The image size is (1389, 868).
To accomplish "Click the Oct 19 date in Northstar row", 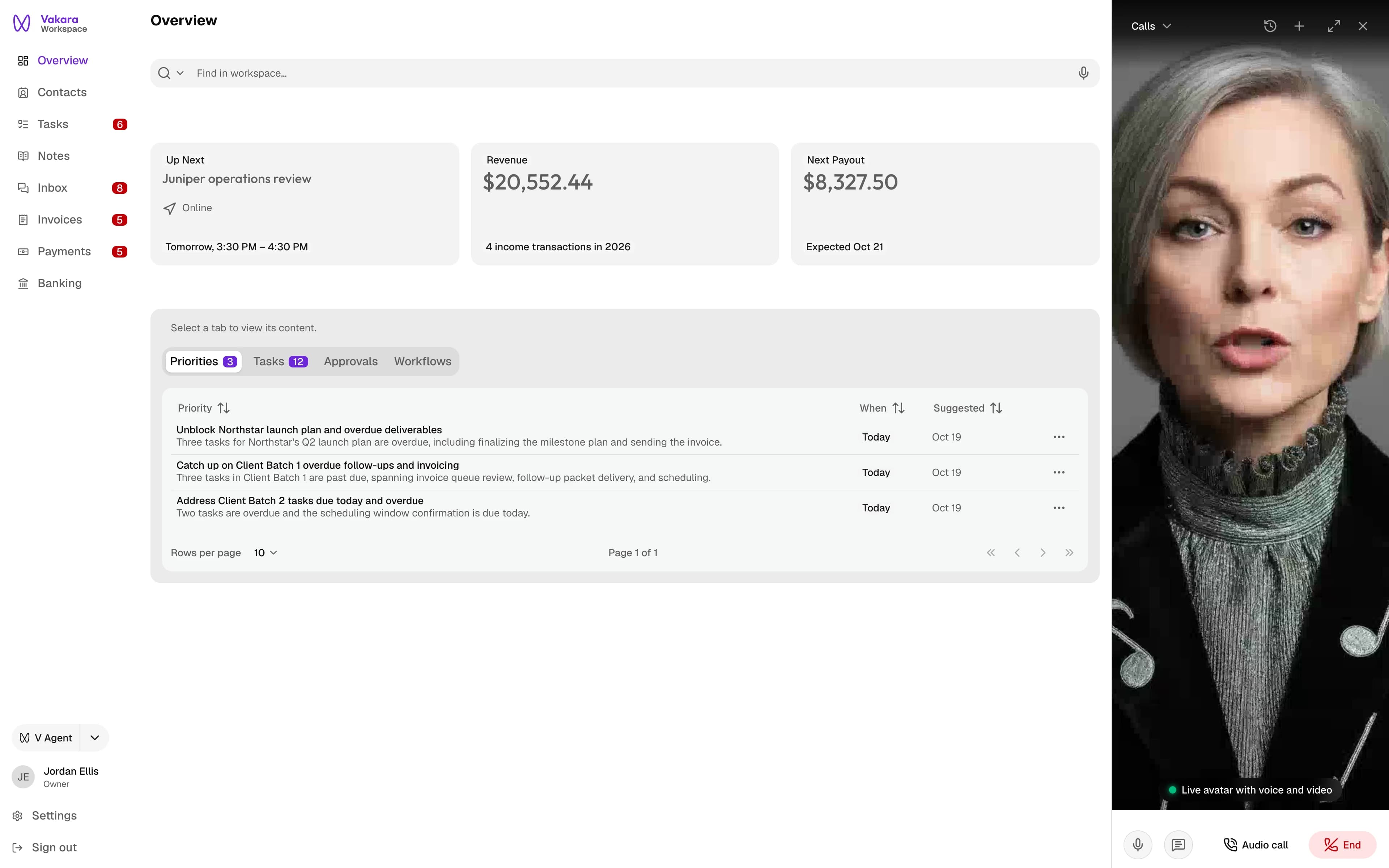I will pyautogui.click(x=947, y=437).
